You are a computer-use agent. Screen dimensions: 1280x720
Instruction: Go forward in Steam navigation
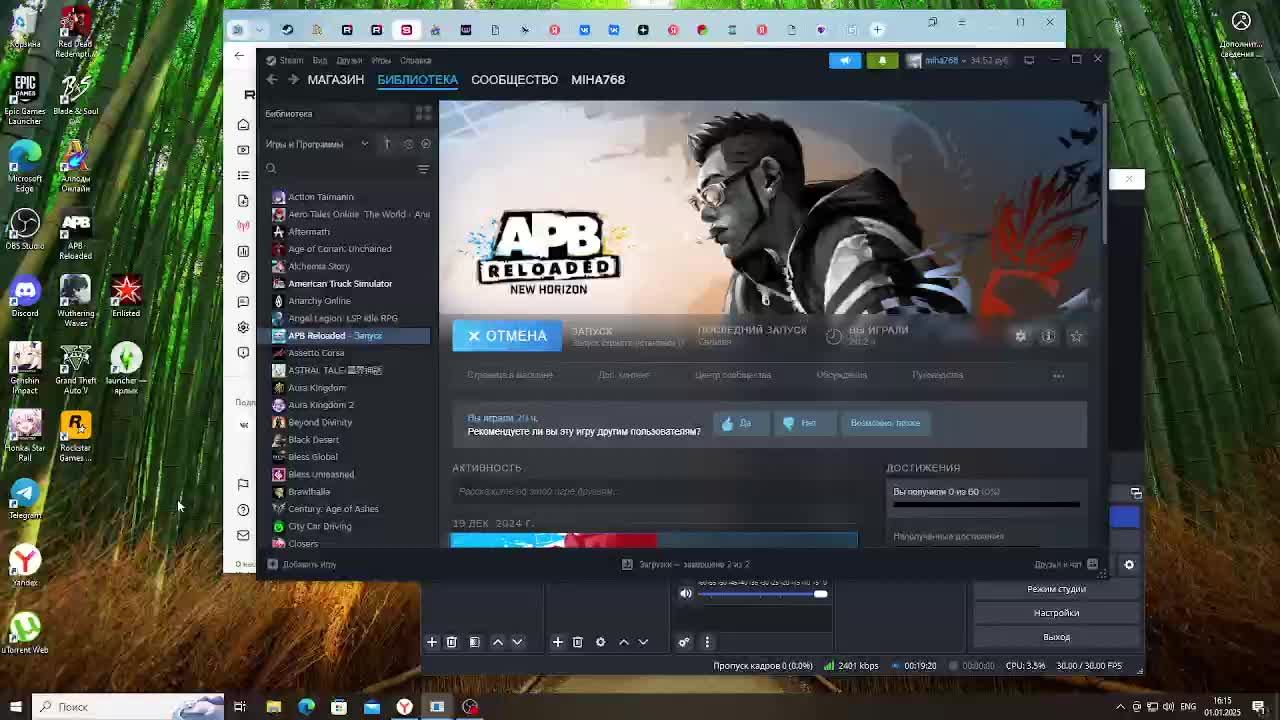[x=293, y=80]
